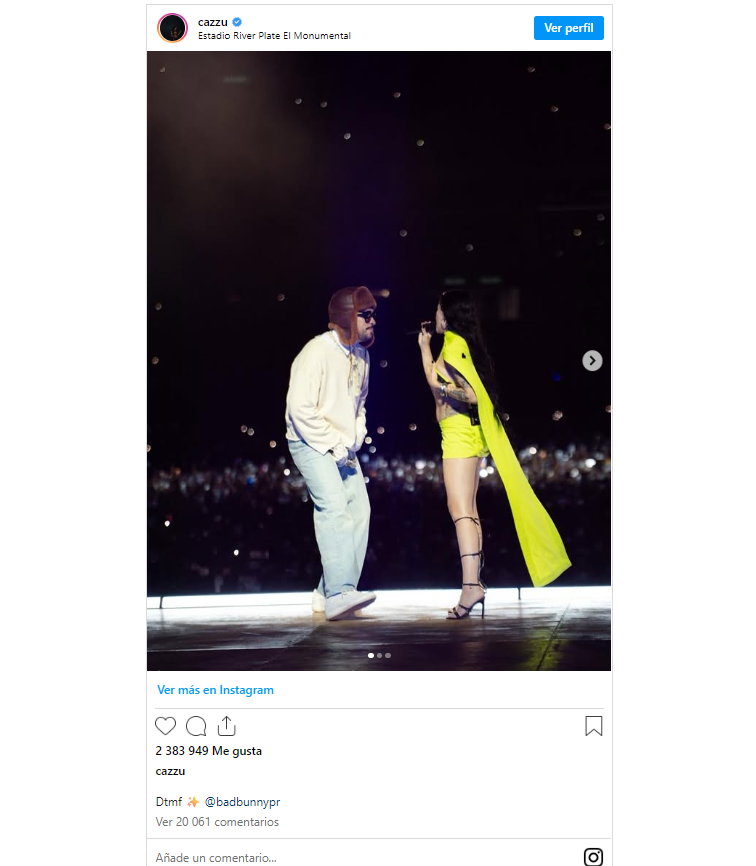The width and height of the screenshot is (756, 866).
Task: Open the @badbunnypr mention
Action: (x=242, y=801)
